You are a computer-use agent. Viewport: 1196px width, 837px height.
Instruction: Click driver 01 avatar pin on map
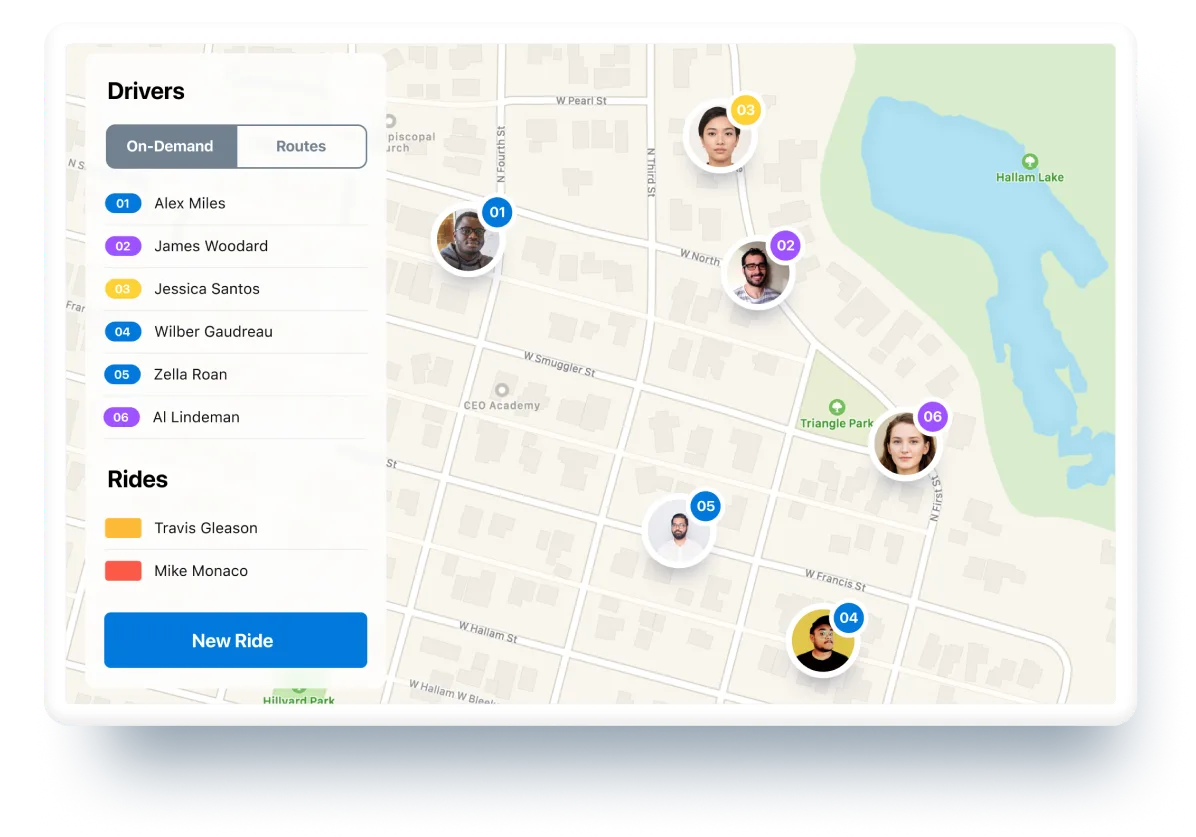468,240
